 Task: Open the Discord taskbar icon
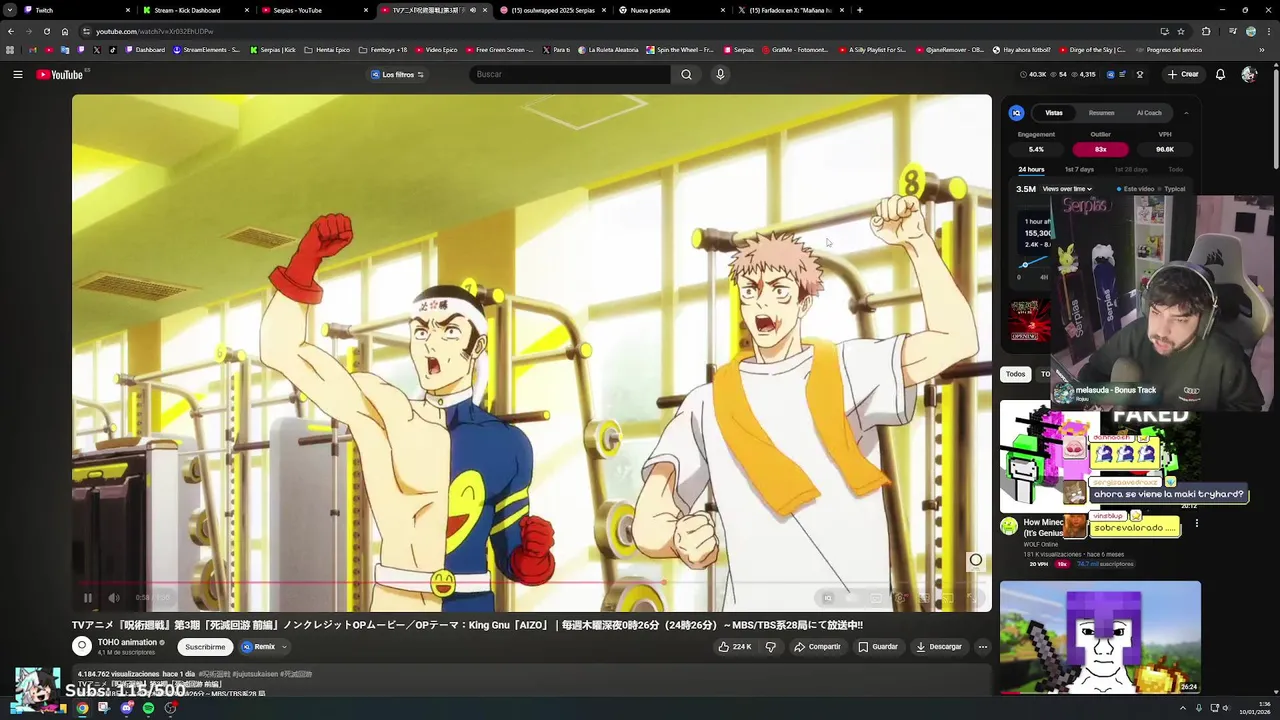[x=126, y=708]
